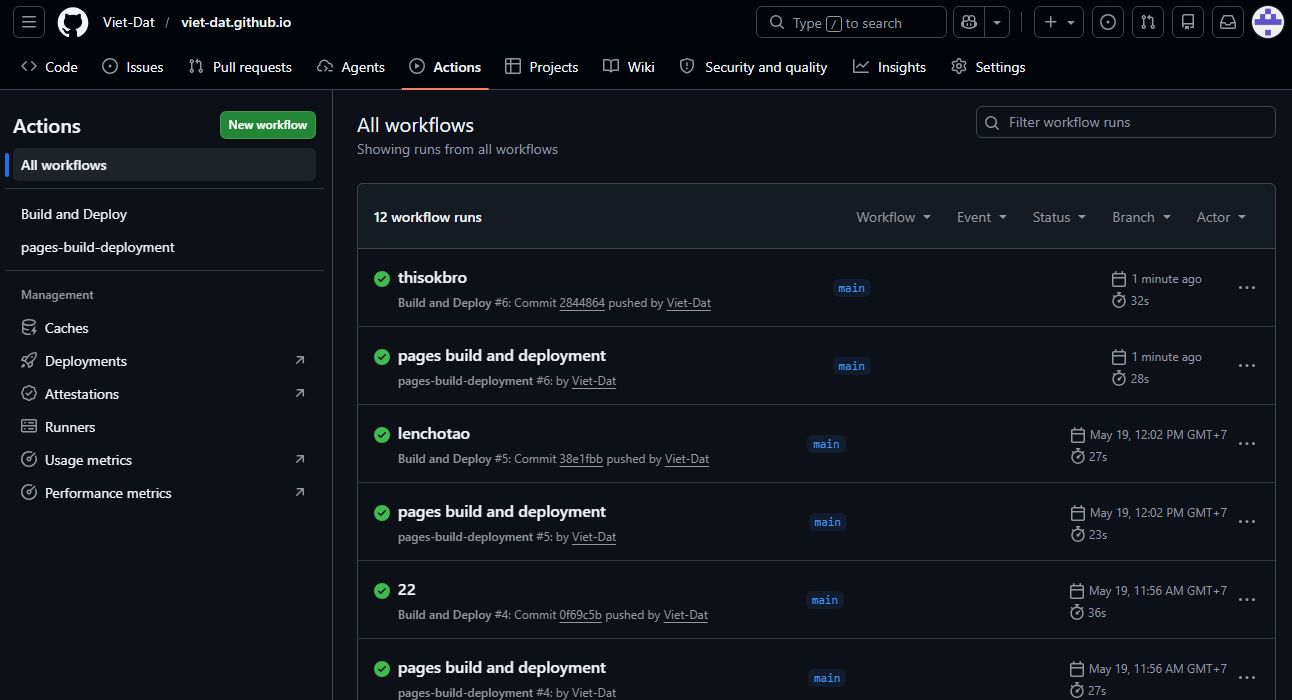Expand the Status filter dropdown
This screenshot has height=700, width=1292.
coord(1059,217)
